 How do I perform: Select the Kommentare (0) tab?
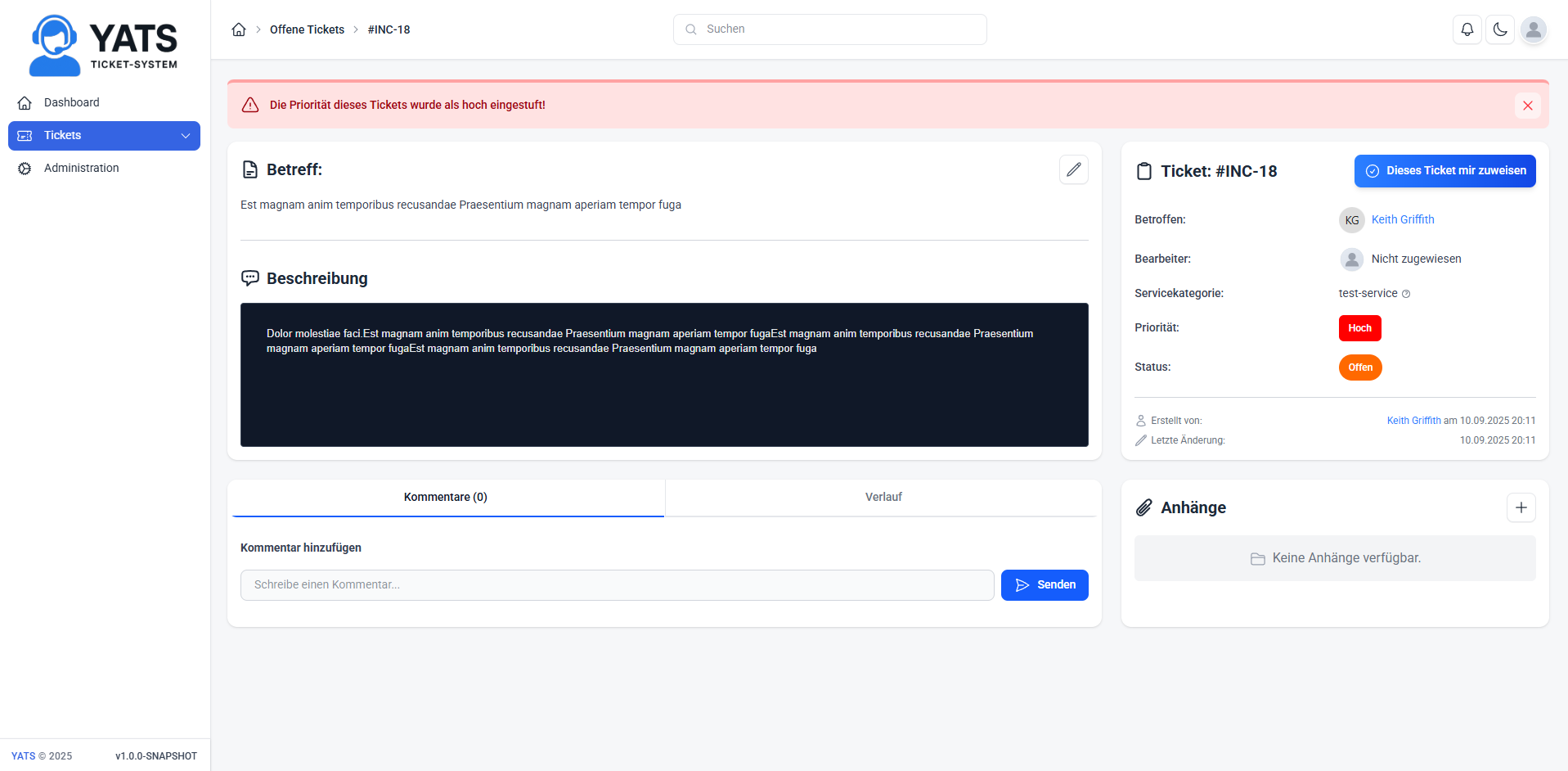click(446, 497)
